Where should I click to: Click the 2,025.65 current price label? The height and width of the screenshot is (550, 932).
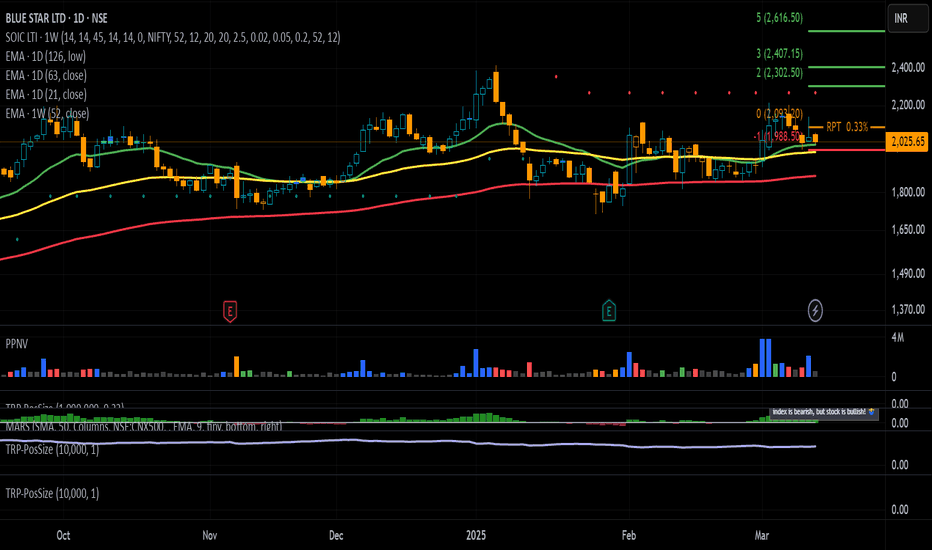tap(908, 142)
